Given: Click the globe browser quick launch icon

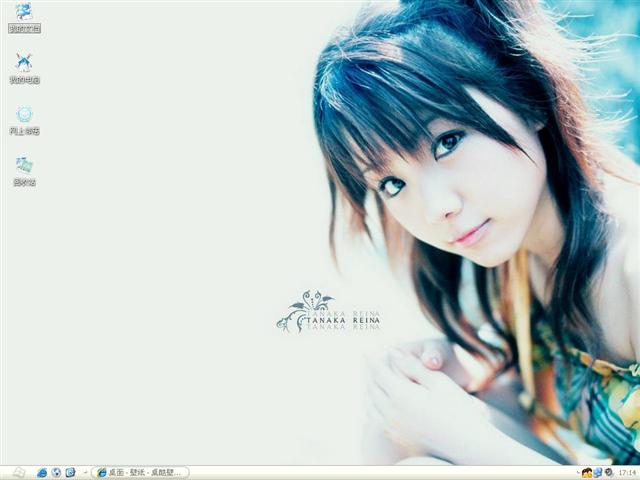Looking at the screenshot, I should pos(56,473).
